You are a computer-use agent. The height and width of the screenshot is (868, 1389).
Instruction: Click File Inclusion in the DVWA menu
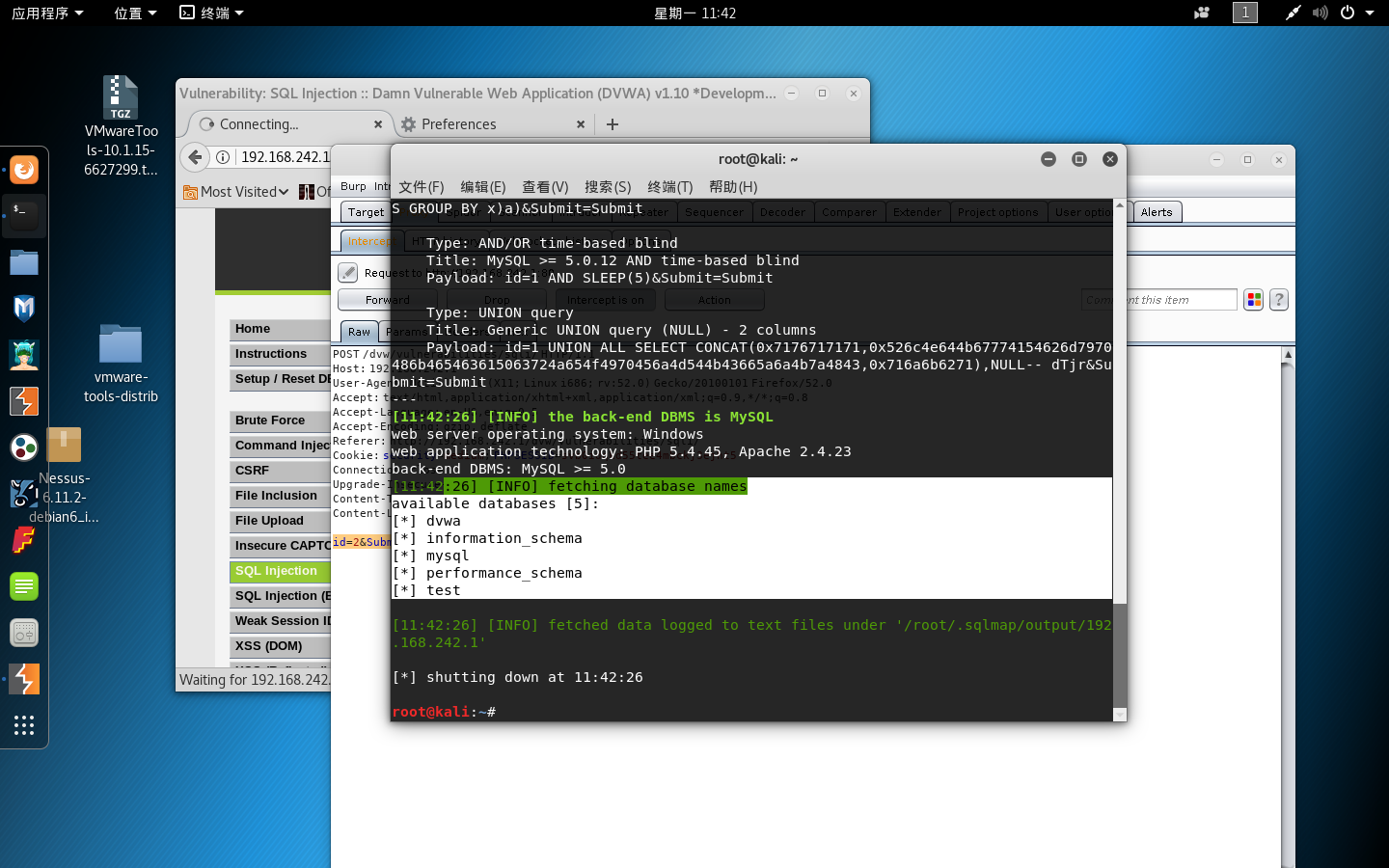pyautogui.click(x=280, y=496)
